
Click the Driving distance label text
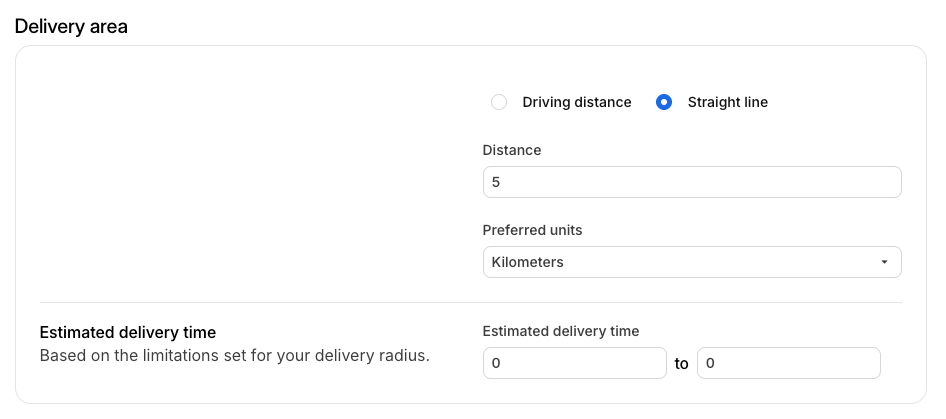577,102
